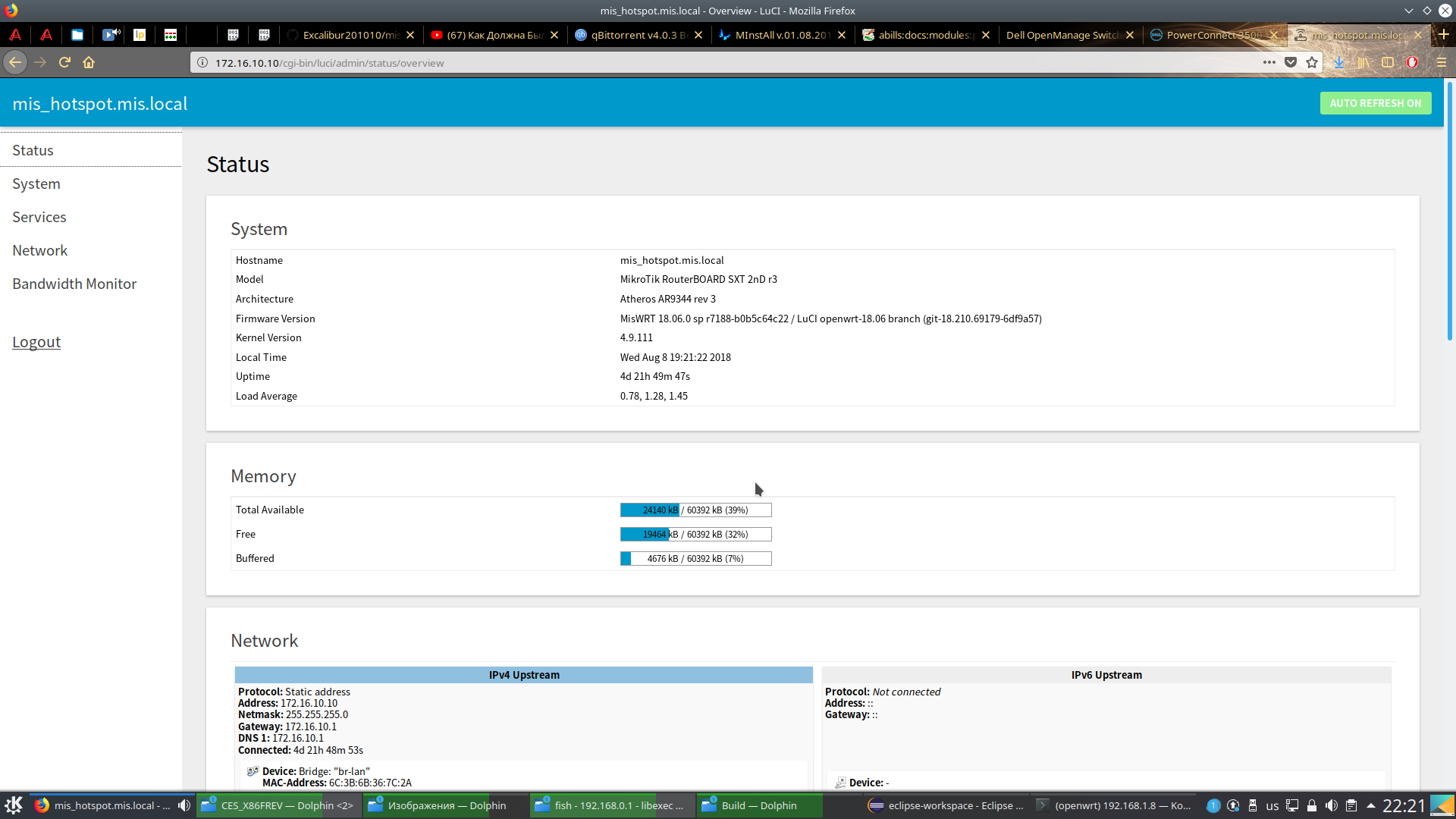Open page actions three-dots menu
This screenshot has width=1456, height=819.
click(x=1269, y=63)
